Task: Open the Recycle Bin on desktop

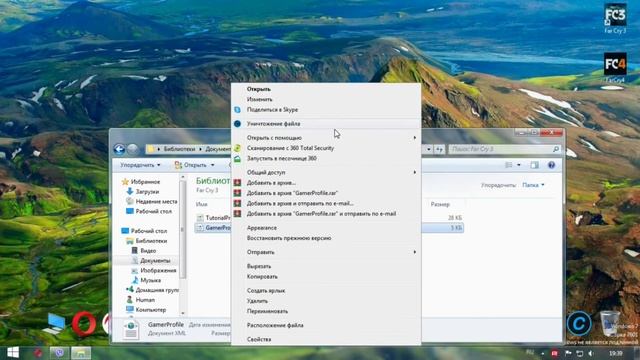Action: point(610,323)
